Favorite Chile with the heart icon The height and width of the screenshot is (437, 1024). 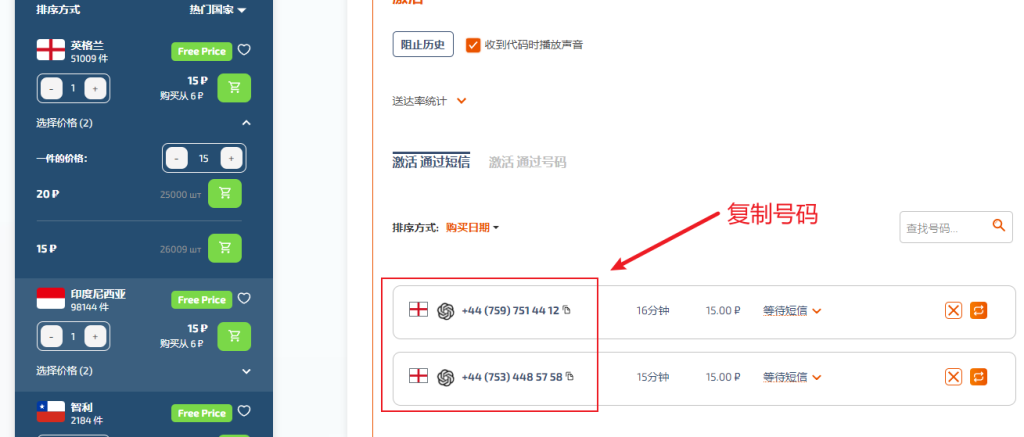(x=244, y=412)
